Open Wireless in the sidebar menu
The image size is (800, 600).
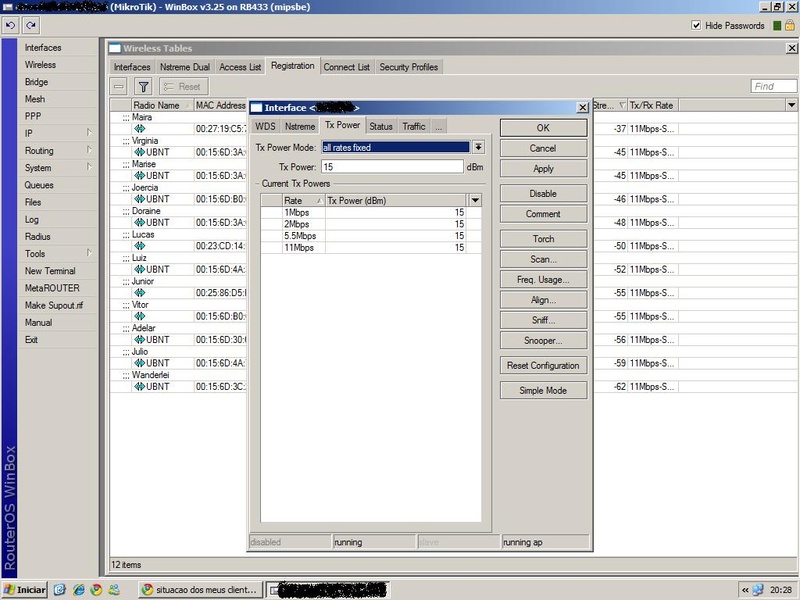point(40,65)
